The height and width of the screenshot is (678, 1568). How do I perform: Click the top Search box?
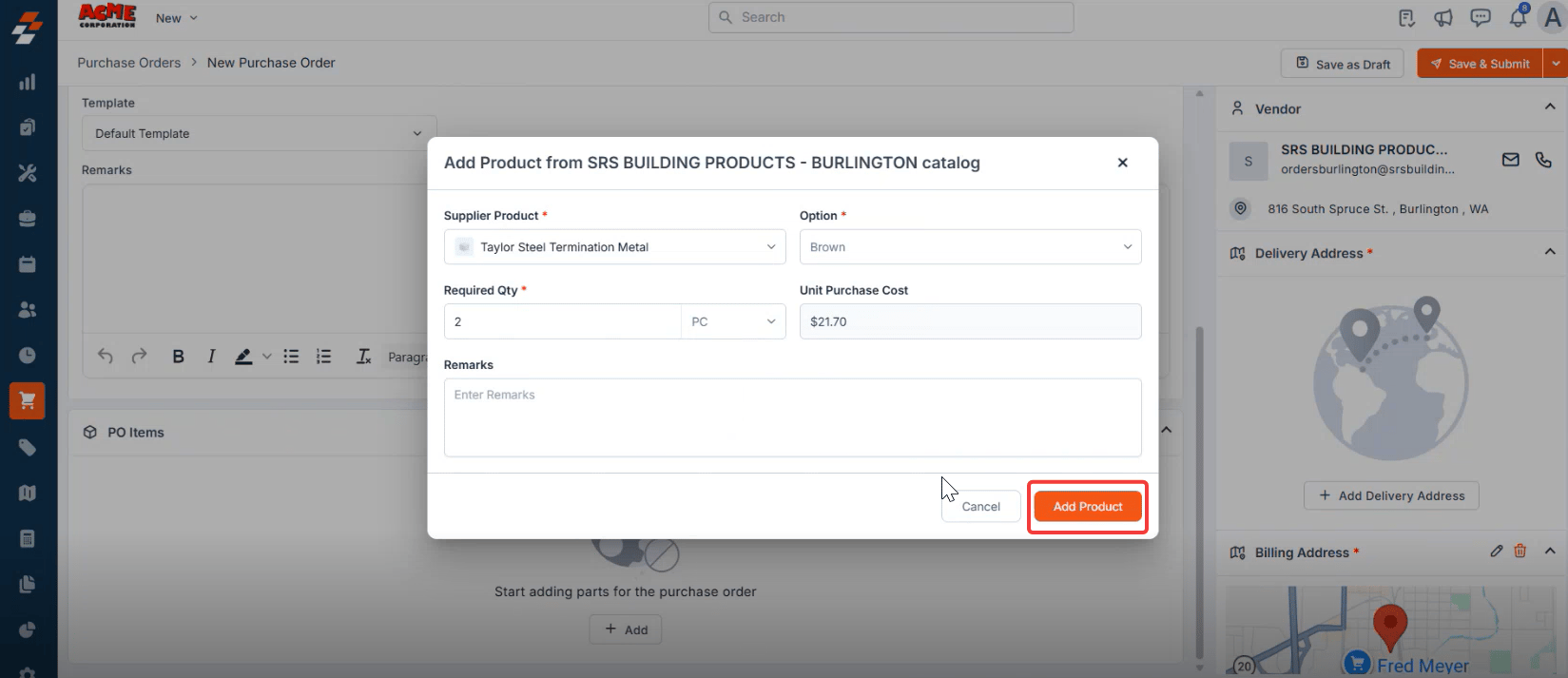891,17
